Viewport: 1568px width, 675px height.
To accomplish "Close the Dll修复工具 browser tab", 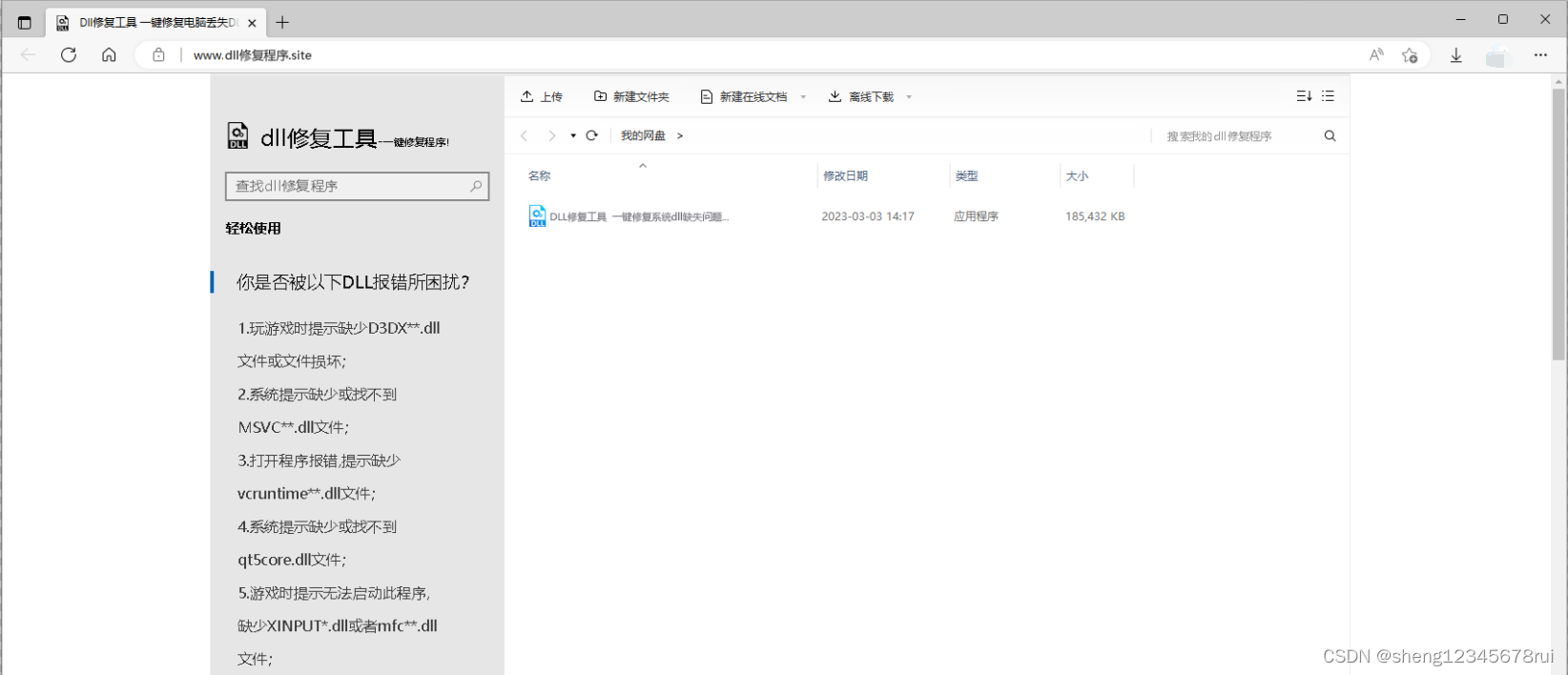I will coord(252,23).
